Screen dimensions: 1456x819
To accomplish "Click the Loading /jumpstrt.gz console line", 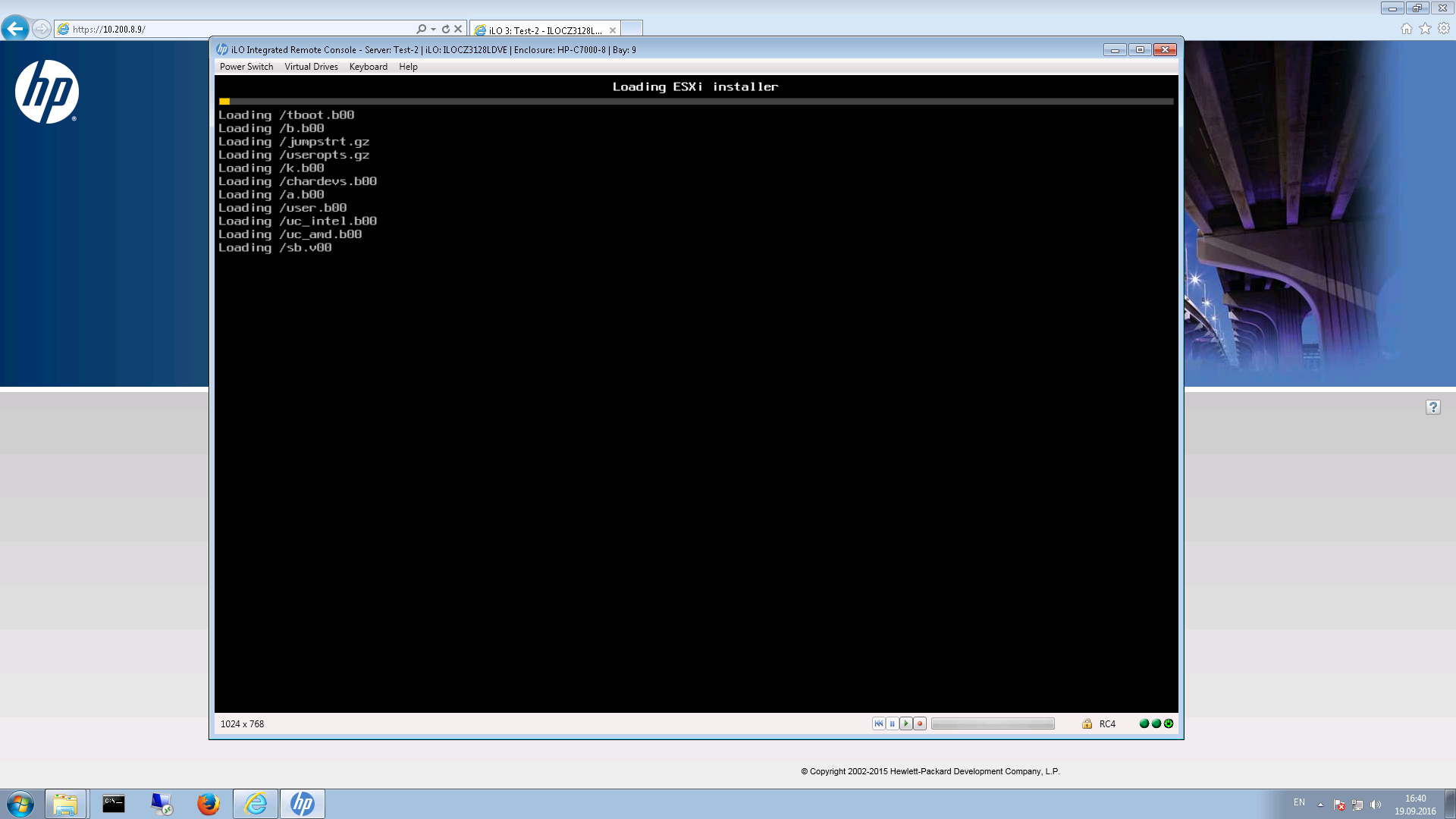I will [294, 142].
